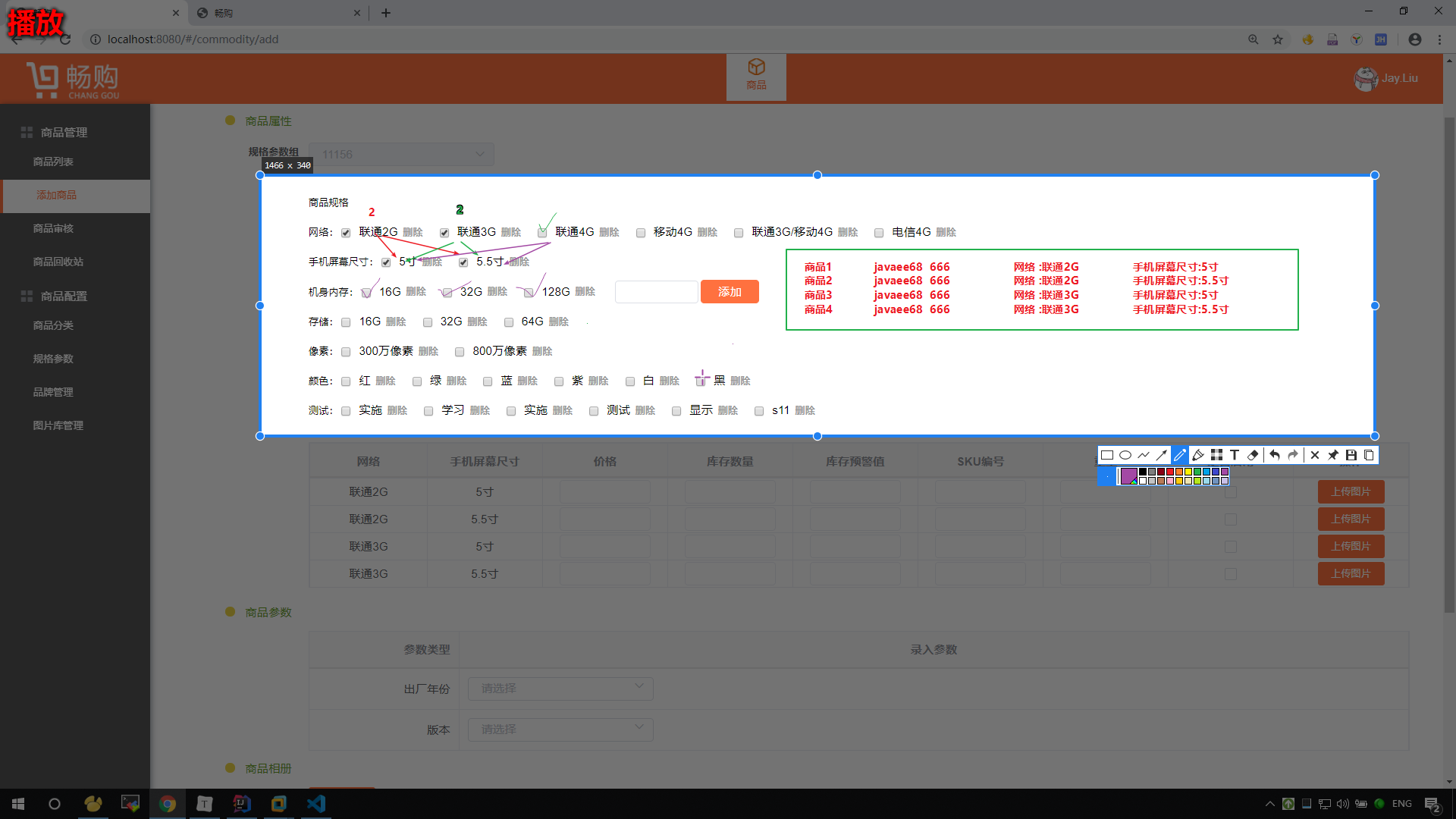Open the 添加商品 menu item
The height and width of the screenshot is (819, 1456).
pos(75,195)
